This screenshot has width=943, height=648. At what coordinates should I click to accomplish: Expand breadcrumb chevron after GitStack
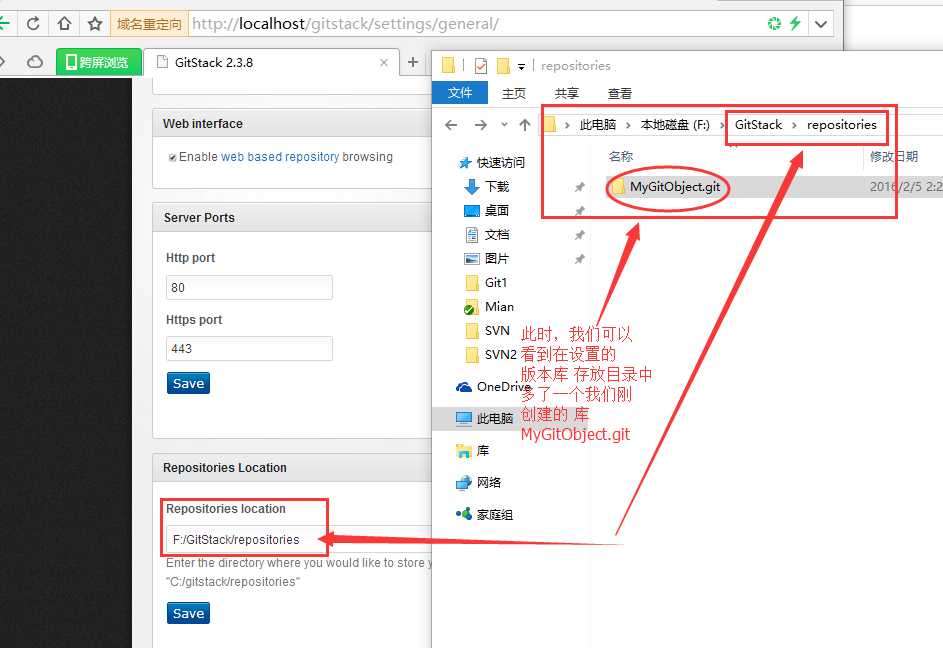tap(794, 125)
